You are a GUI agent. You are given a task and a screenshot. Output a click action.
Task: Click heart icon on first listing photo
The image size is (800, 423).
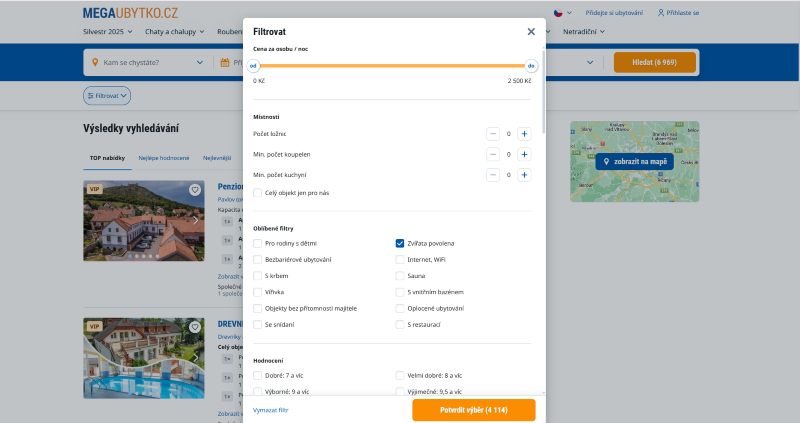click(x=195, y=190)
